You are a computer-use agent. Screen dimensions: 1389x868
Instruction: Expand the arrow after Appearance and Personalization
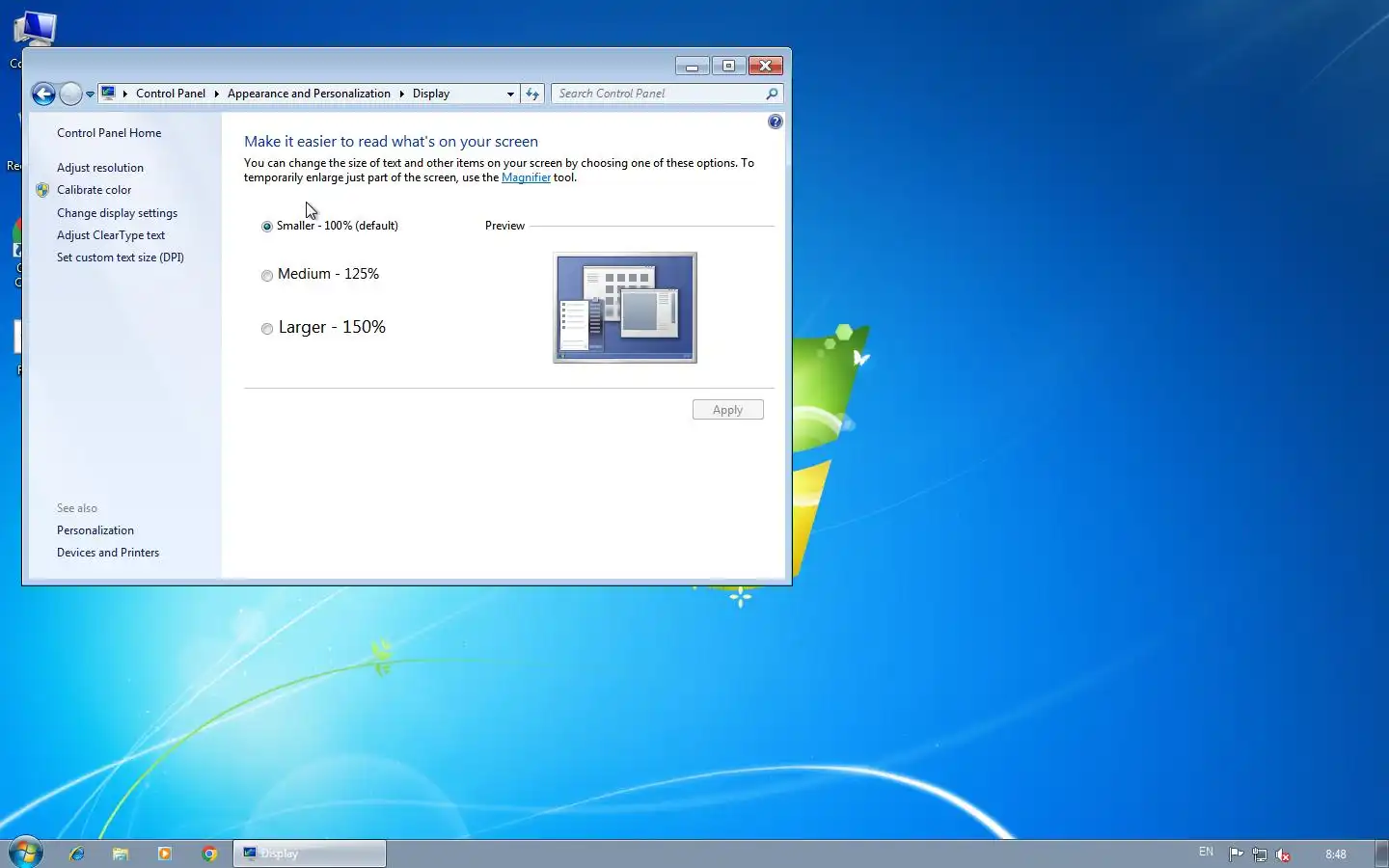401,94
